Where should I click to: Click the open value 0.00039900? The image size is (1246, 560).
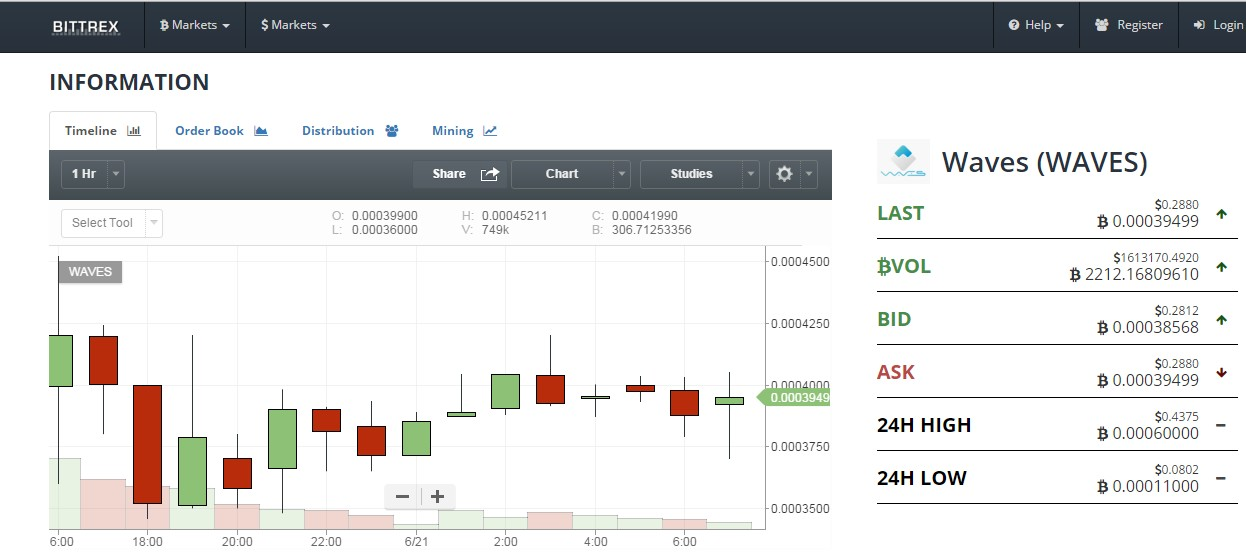click(385, 215)
